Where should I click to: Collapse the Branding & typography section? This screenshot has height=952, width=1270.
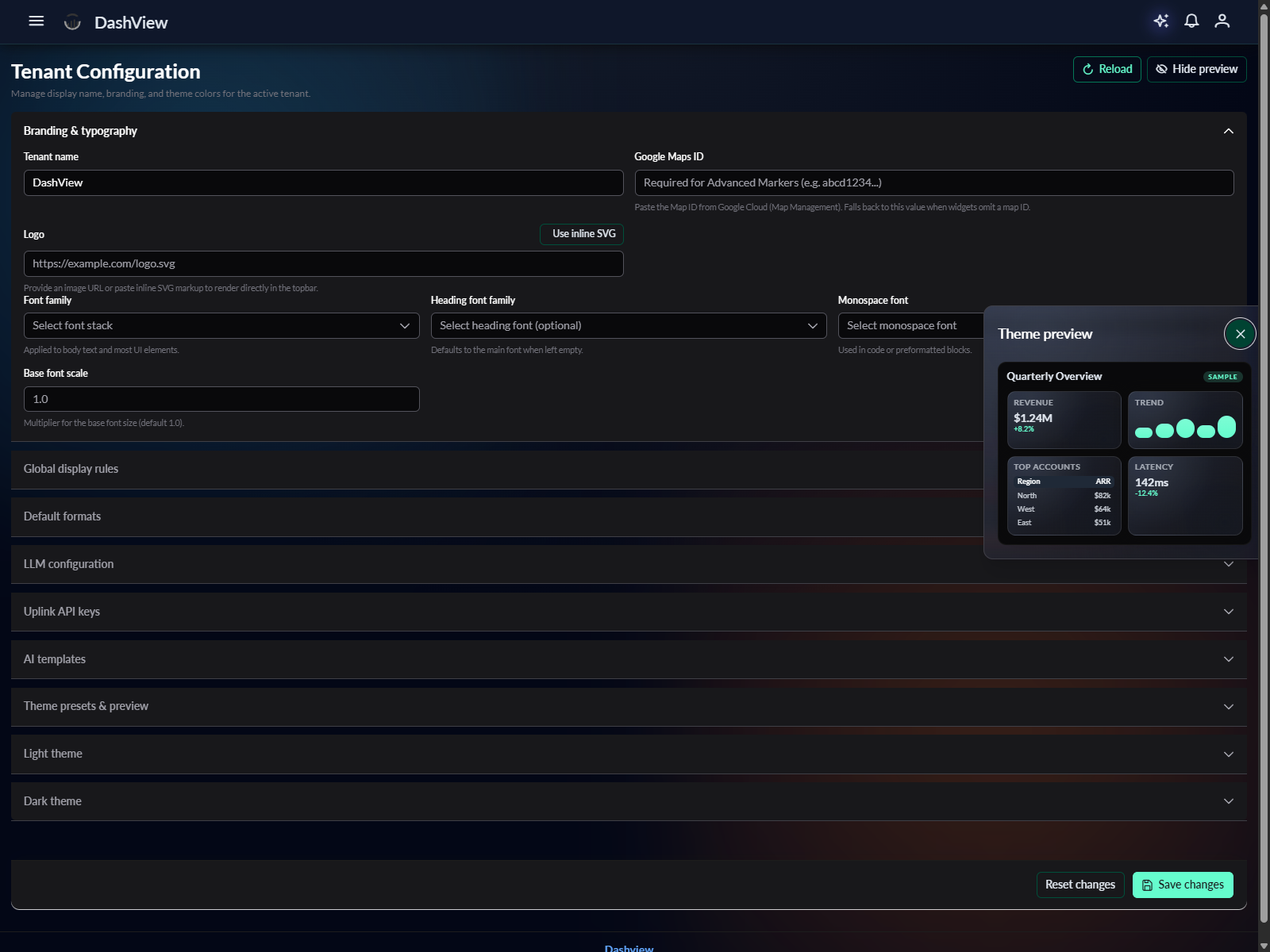pos(1228,131)
